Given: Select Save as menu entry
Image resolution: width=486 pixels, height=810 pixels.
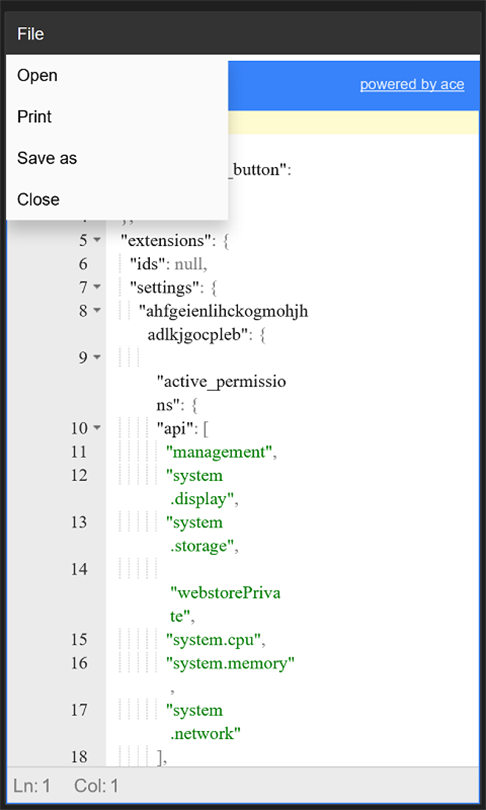Looking at the screenshot, I should [117, 158].
